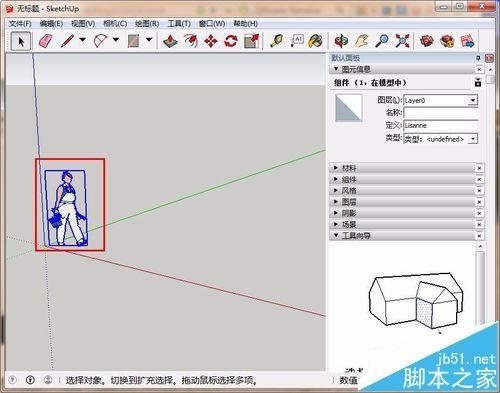The height and width of the screenshot is (393, 500).
Task: Open the 相机(C) menu
Action: (115, 24)
